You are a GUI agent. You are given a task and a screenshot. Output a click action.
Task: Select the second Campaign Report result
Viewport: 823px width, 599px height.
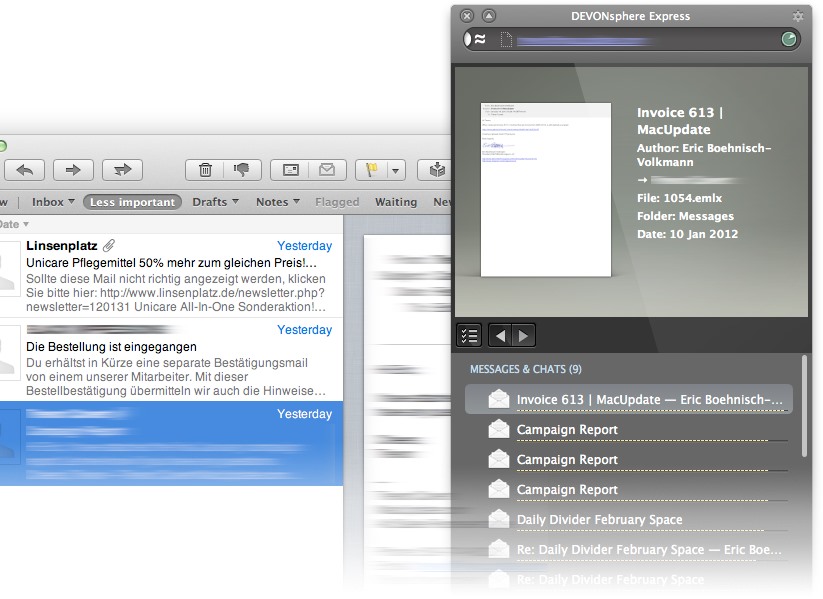[x=629, y=459]
